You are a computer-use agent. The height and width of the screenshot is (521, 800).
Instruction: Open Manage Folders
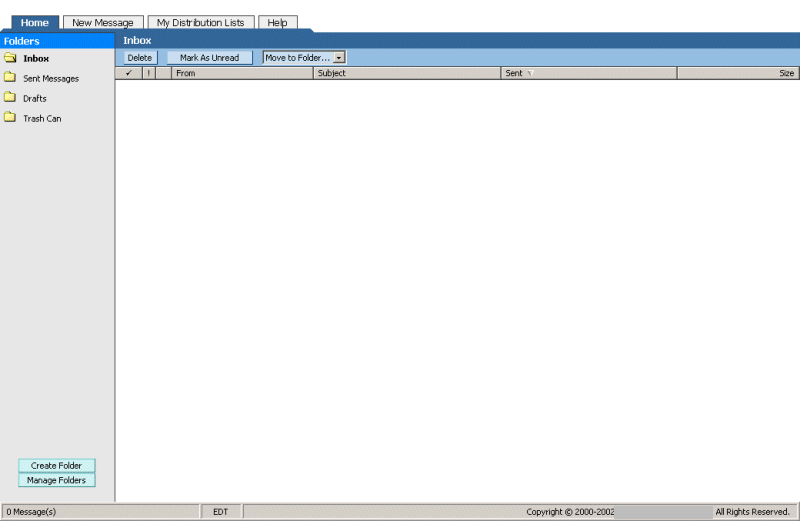tap(56, 481)
